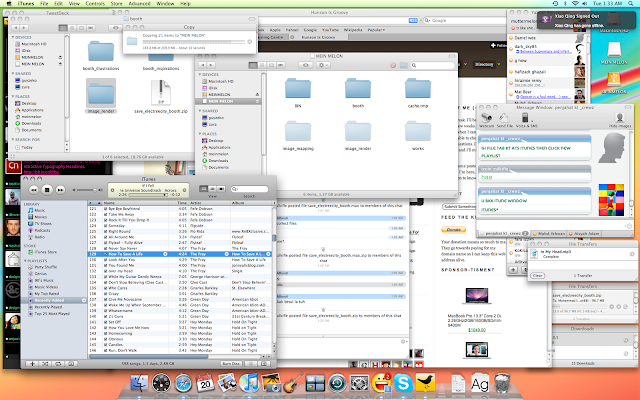640x400 pixels.
Task: Open Movies in iTunes library sidebar
Action: [40, 217]
